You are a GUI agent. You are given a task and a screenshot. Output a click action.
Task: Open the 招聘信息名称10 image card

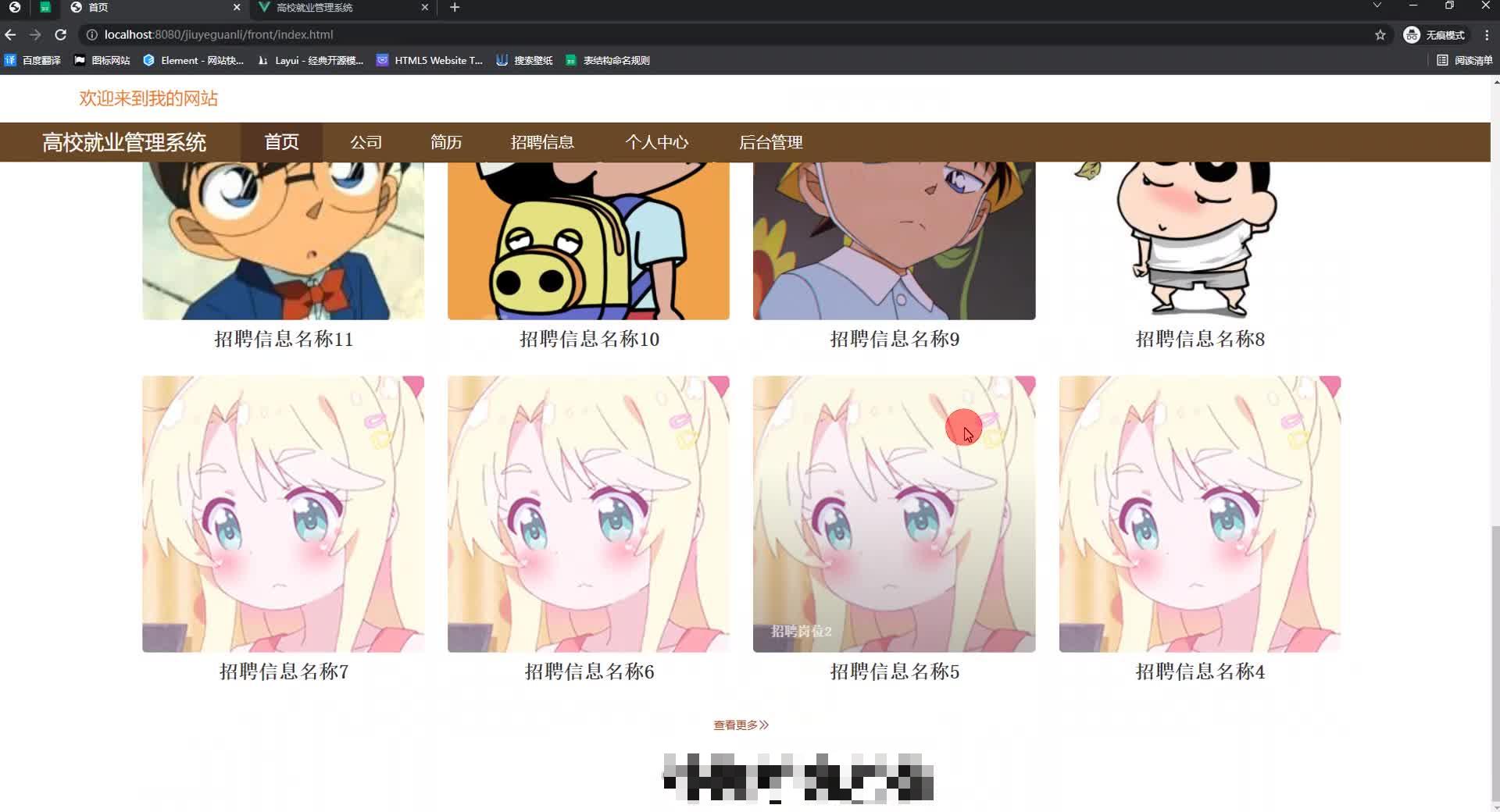pyautogui.click(x=588, y=240)
